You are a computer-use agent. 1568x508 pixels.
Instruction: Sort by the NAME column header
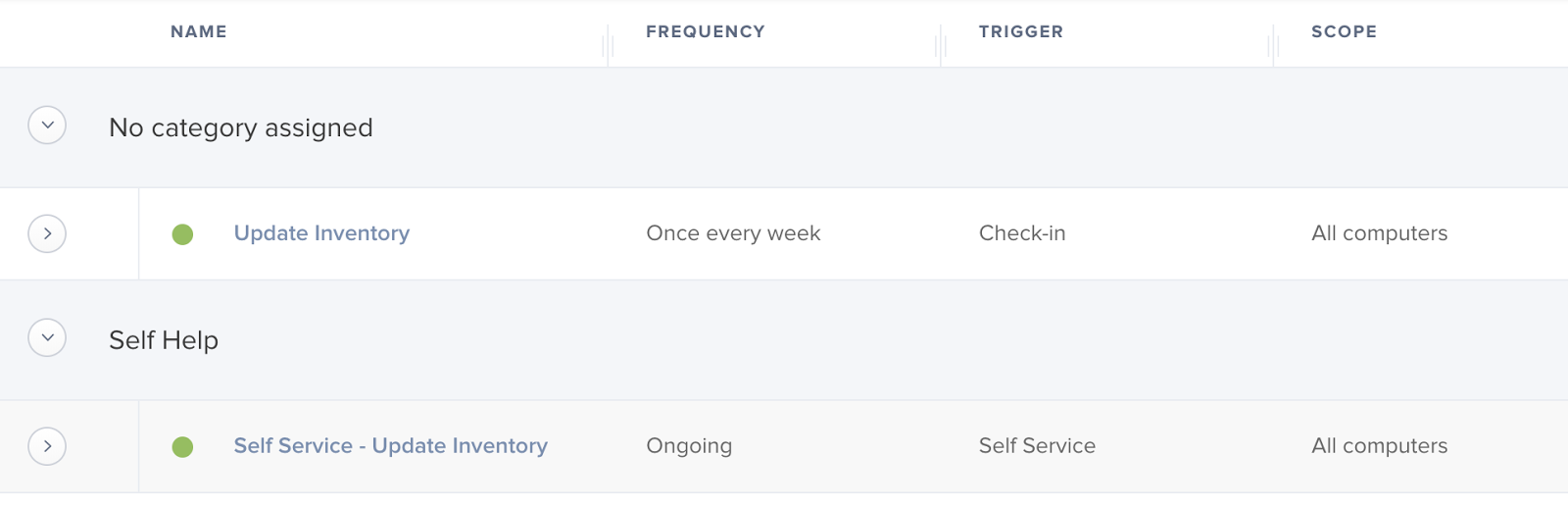(199, 31)
